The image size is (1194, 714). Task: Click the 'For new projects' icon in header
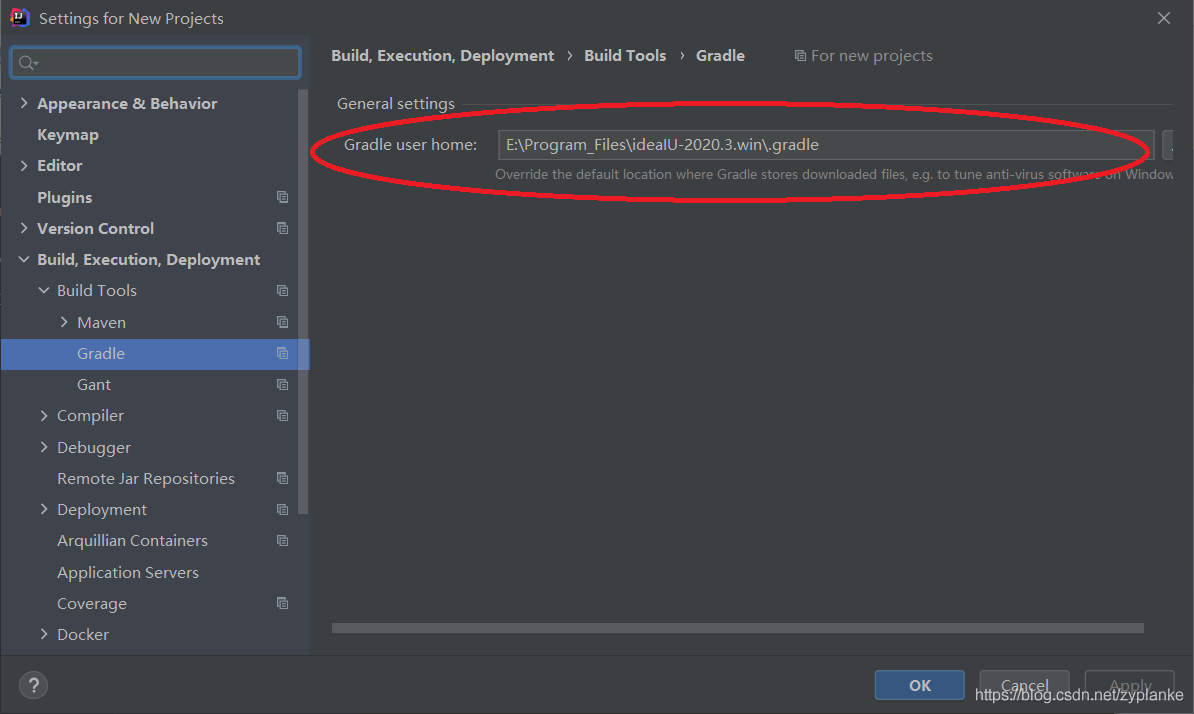click(801, 55)
